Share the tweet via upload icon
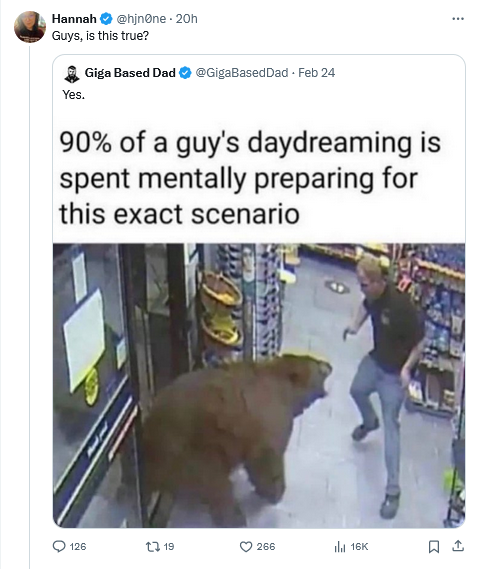The width and height of the screenshot is (478, 569). coord(458,546)
